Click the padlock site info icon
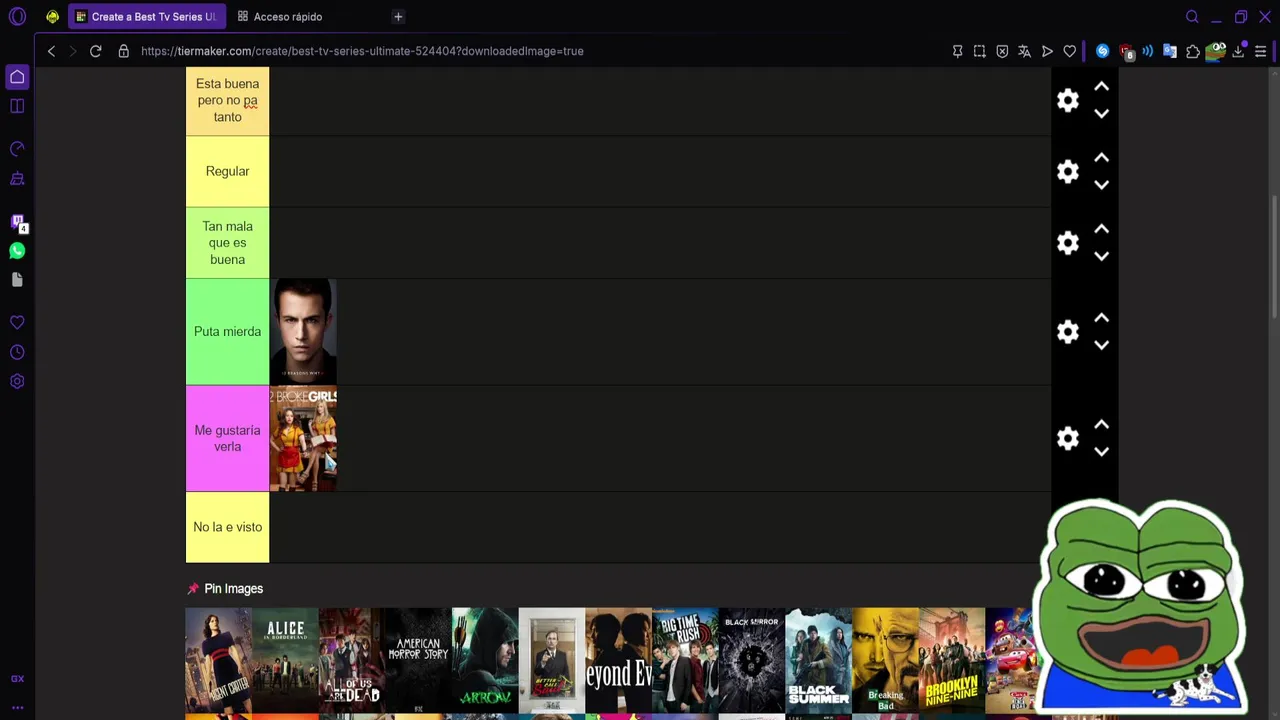This screenshot has width=1280, height=720. [x=124, y=51]
